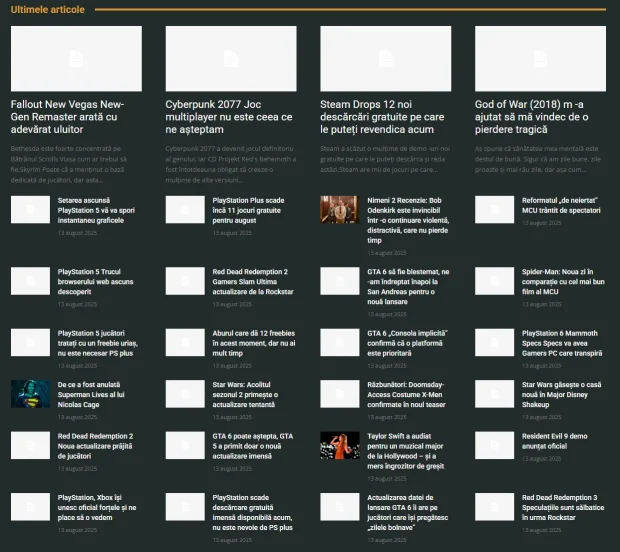Open 'Reformatul de neiertat MCU' article
620x552 pixels.
point(561,205)
